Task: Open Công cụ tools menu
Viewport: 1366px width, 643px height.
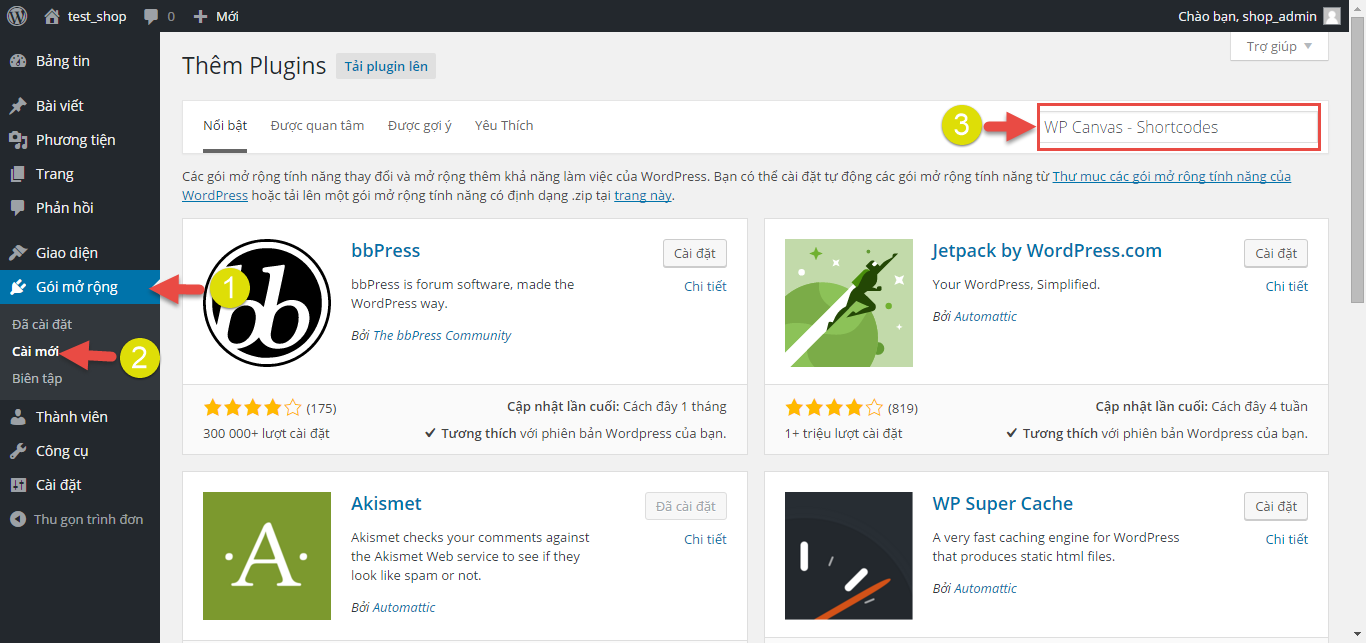Action: (x=80, y=450)
